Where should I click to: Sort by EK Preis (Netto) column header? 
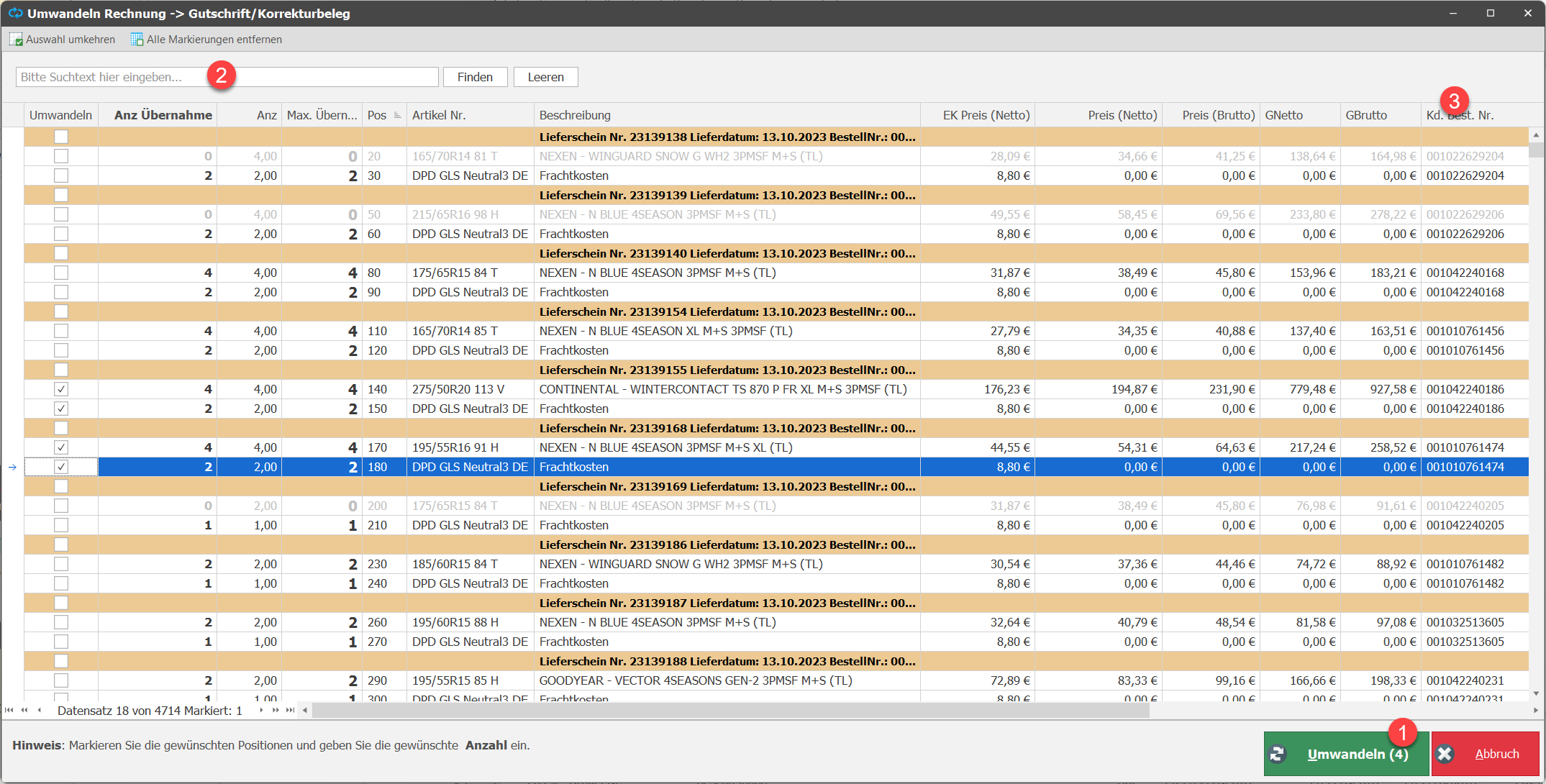point(978,115)
